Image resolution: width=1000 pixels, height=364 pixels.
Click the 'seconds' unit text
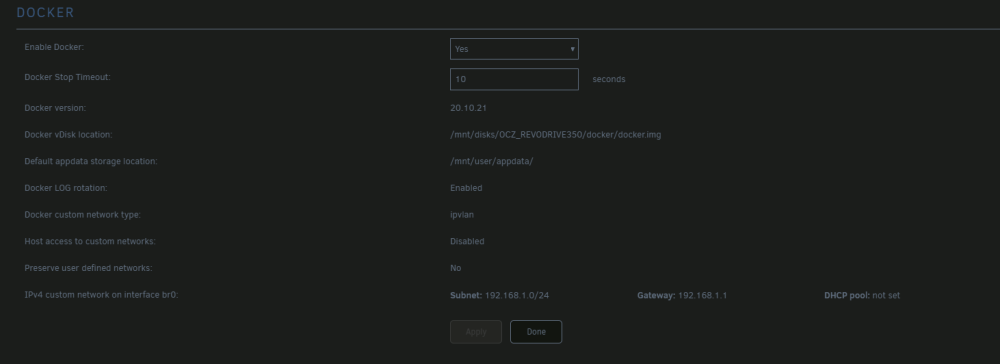(608, 80)
